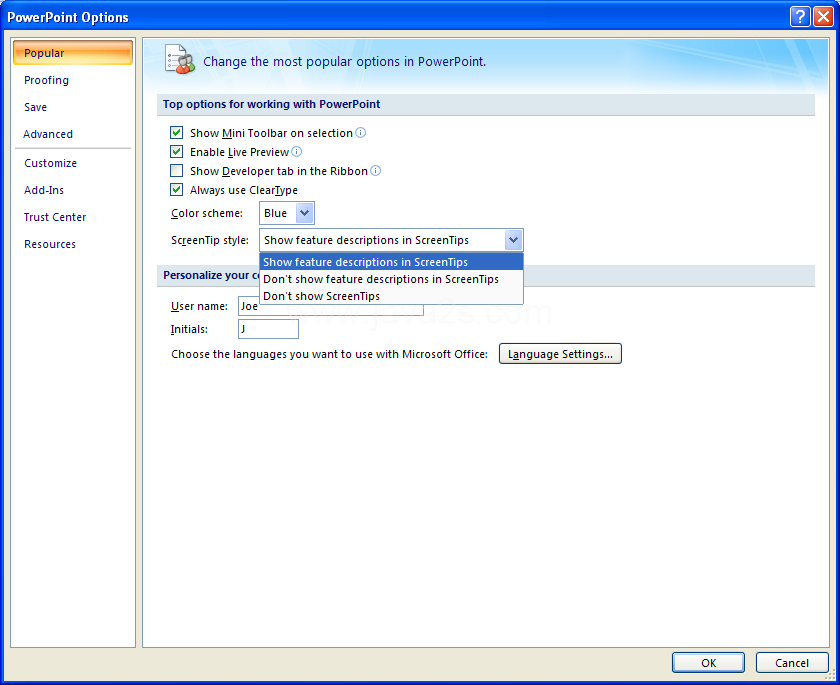
Task: Click the Top options for working with PowerPoint heading
Action: coord(271,104)
